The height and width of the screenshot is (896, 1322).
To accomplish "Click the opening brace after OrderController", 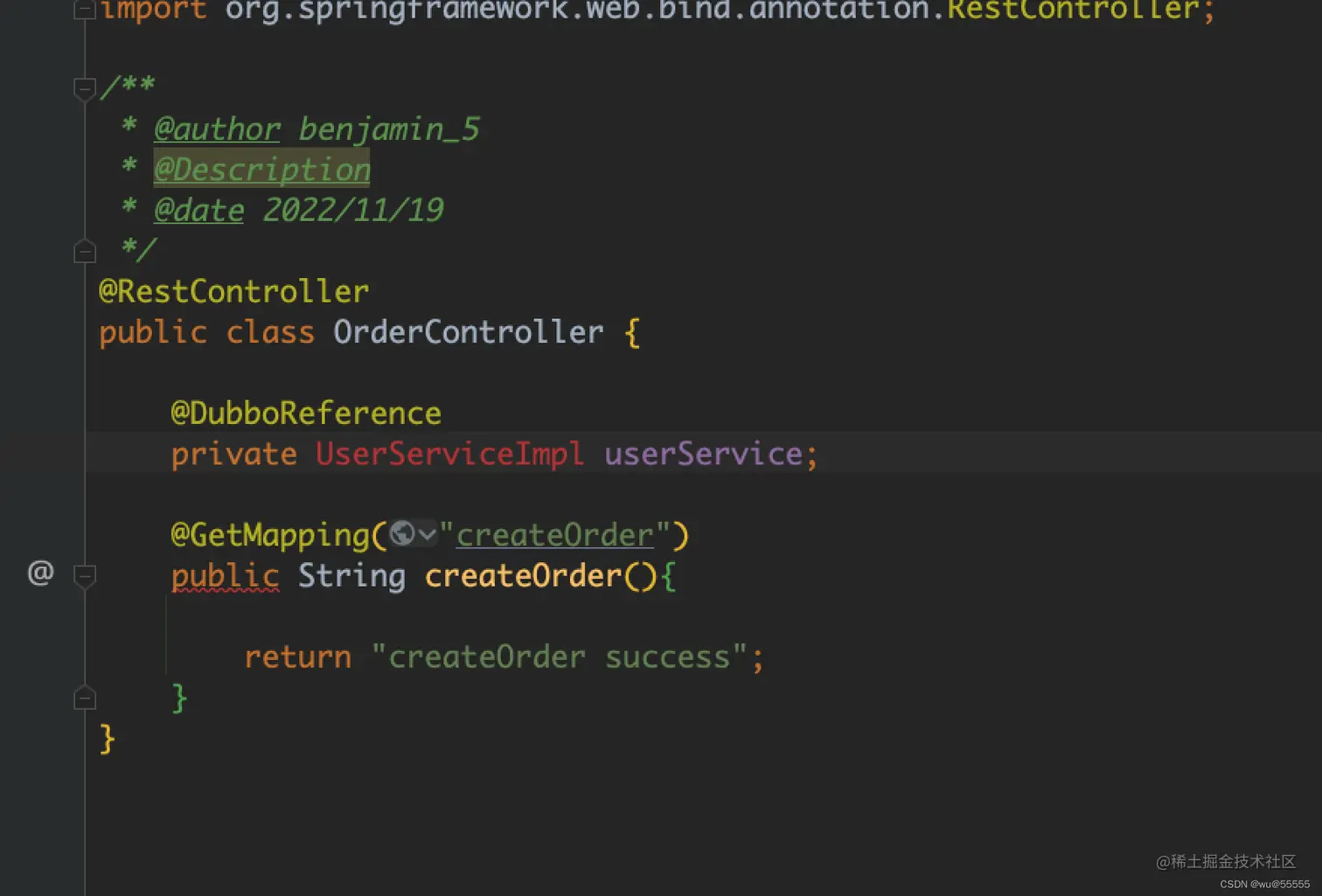I will 632,333.
